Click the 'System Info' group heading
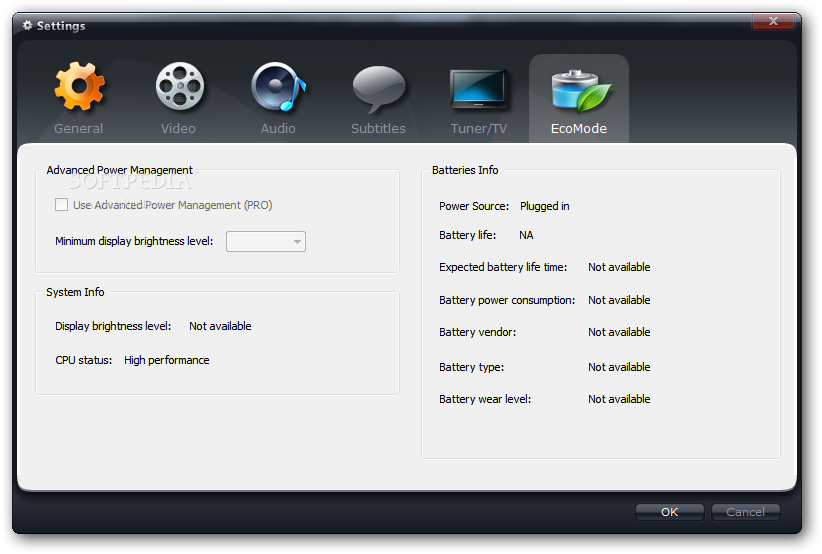 click(x=75, y=292)
